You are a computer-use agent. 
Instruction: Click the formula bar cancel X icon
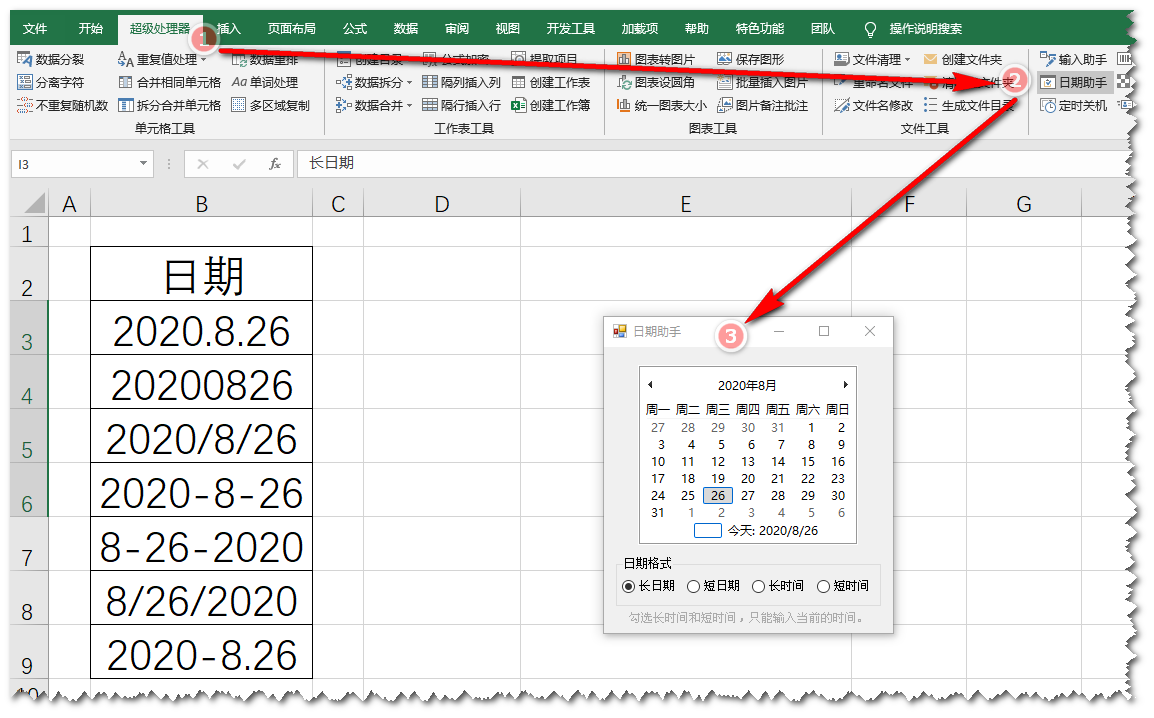tap(203, 164)
